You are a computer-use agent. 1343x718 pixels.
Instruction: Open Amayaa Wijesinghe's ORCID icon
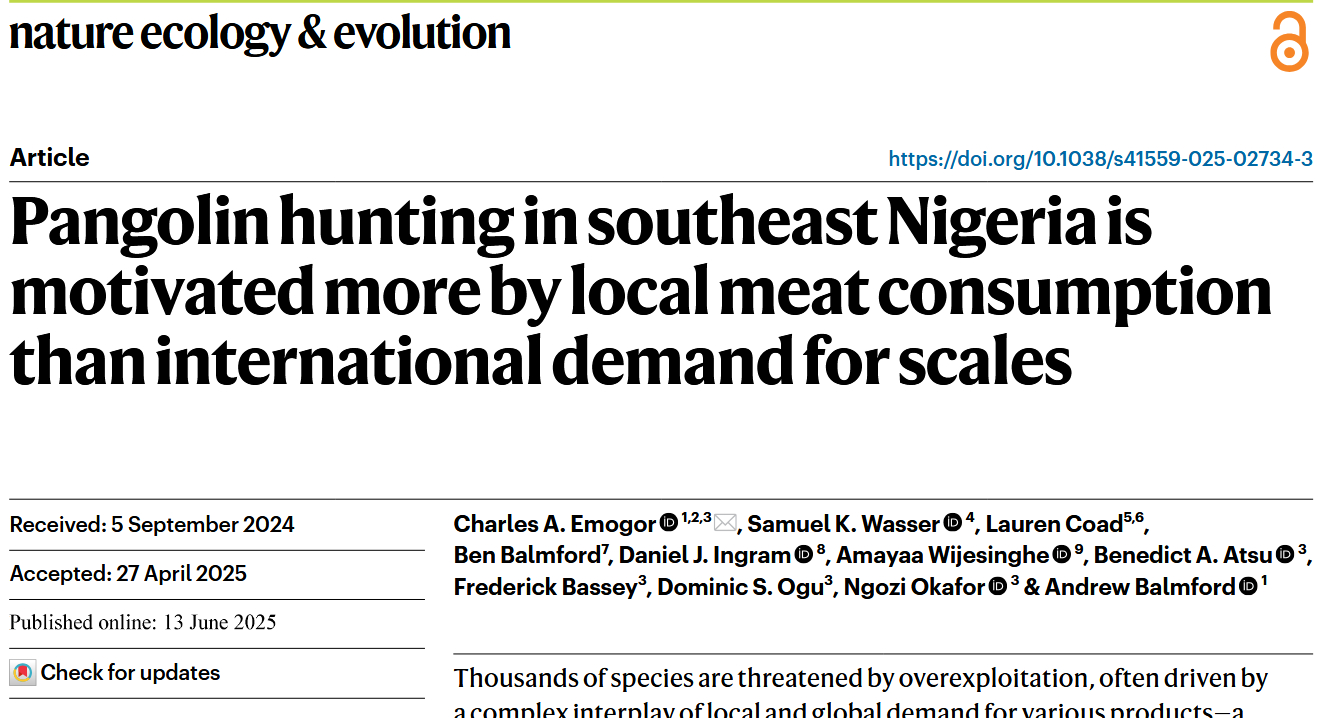1062,554
